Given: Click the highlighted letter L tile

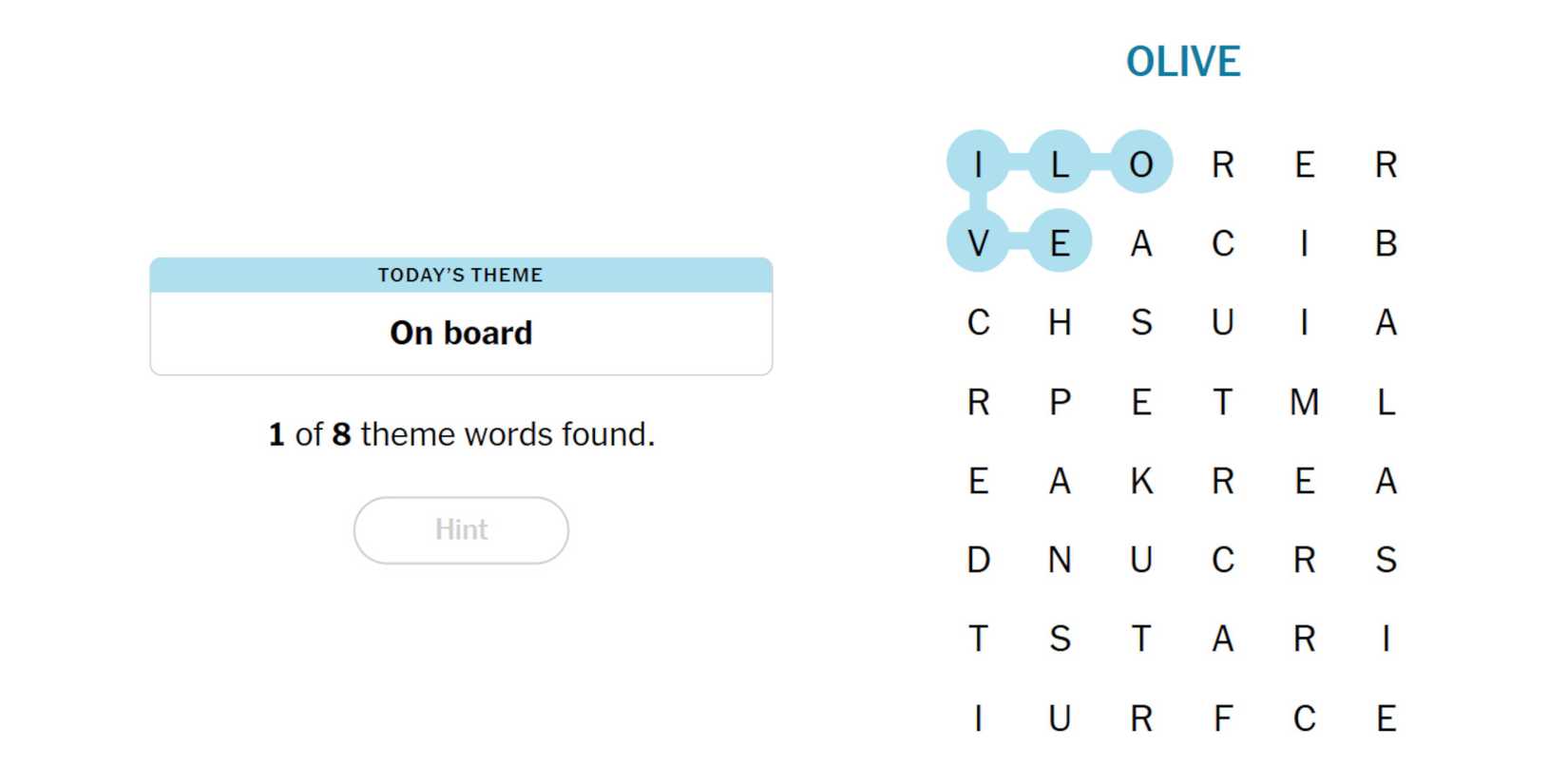Looking at the screenshot, I should (x=1060, y=163).
